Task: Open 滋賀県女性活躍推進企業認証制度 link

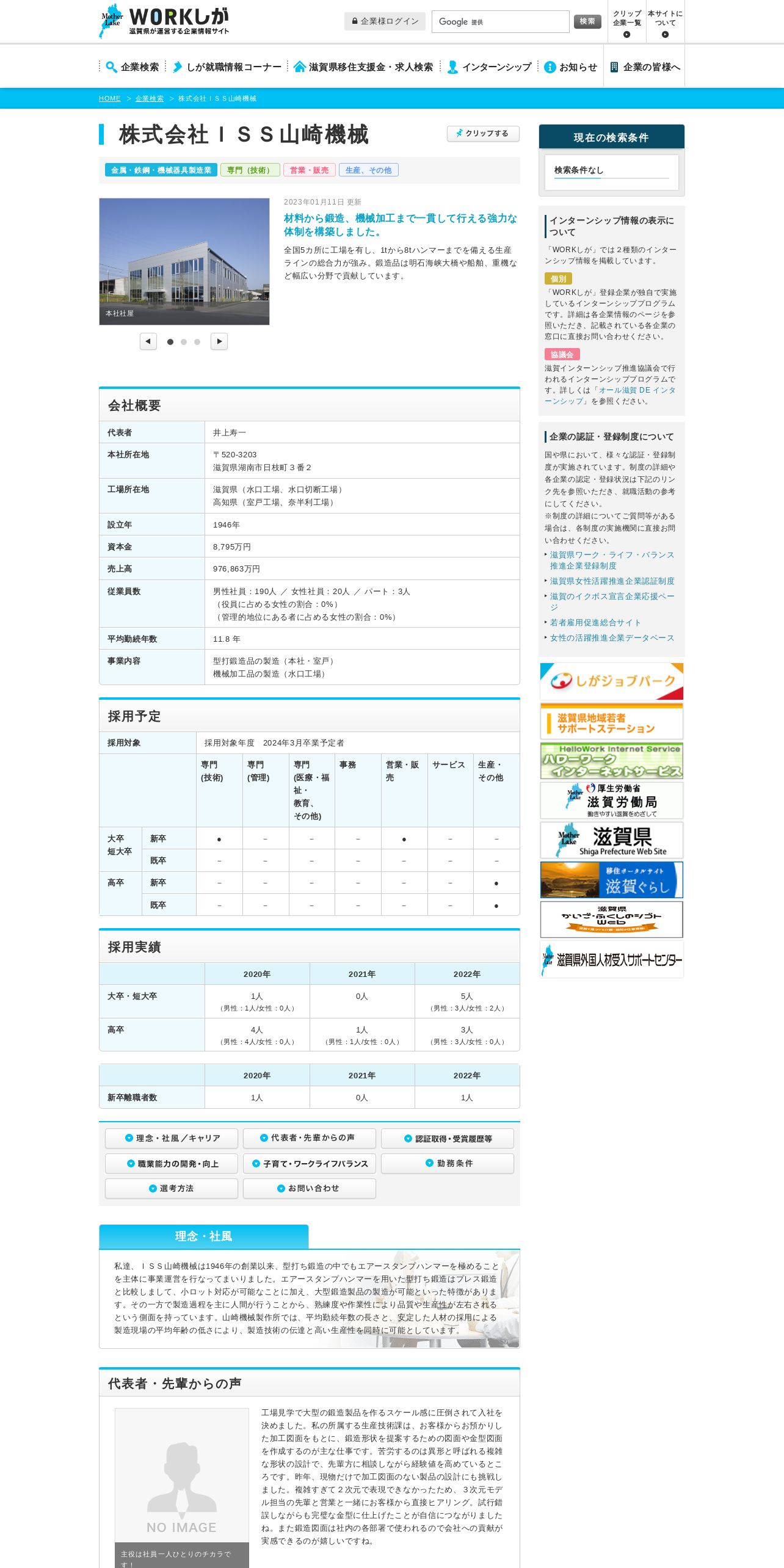Action: point(612,581)
